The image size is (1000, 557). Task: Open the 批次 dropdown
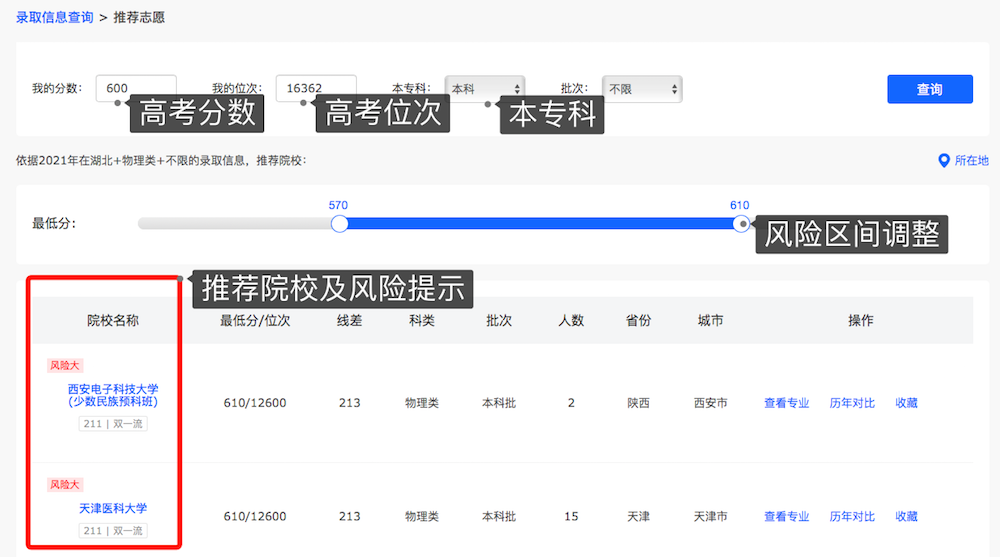[642, 89]
